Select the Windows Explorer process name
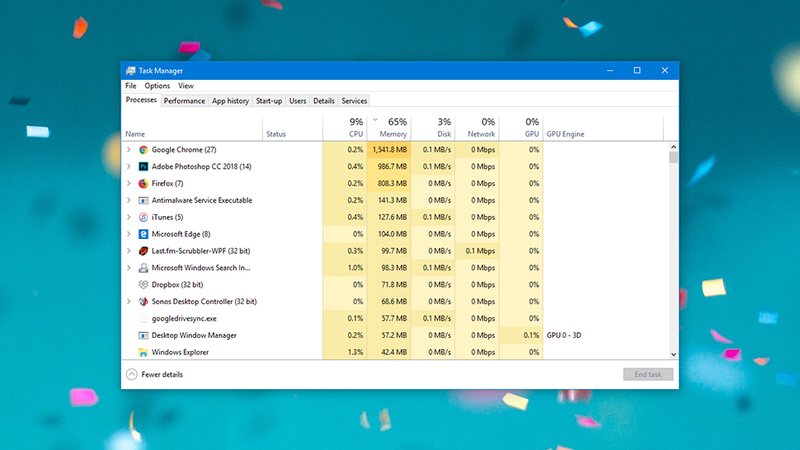 click(x=180, y=352)
